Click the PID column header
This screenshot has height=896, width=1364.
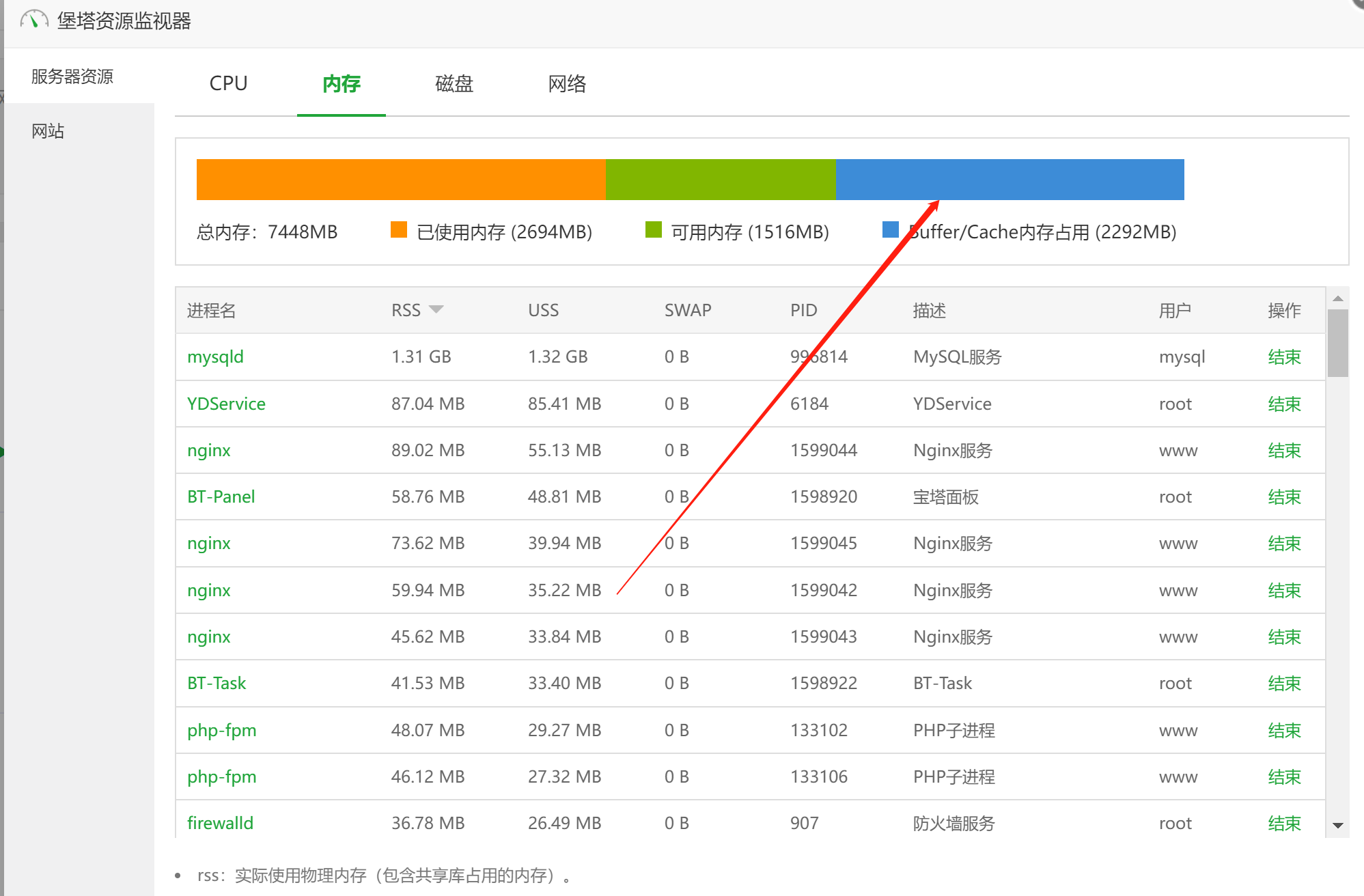(803, 311)
